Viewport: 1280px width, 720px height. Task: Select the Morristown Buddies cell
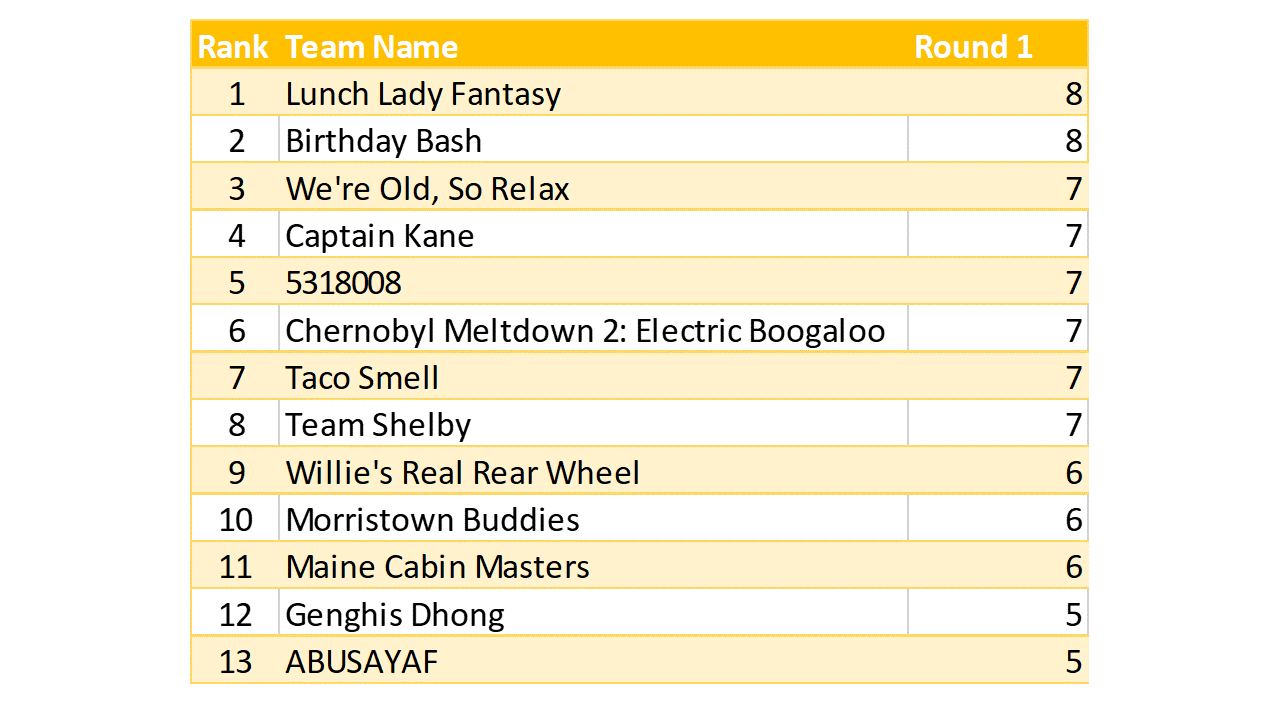point(432,520)
